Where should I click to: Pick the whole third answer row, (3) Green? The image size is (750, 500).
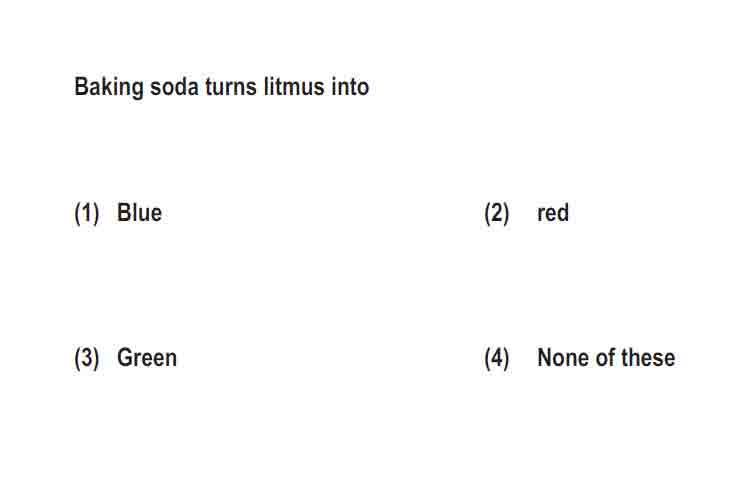125,358
